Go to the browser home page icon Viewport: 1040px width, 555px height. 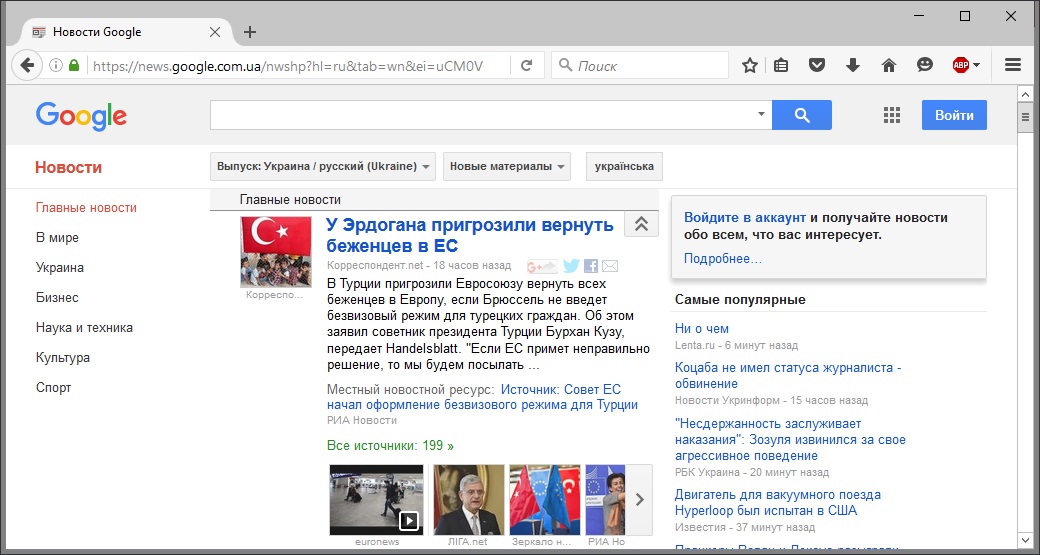888,66
